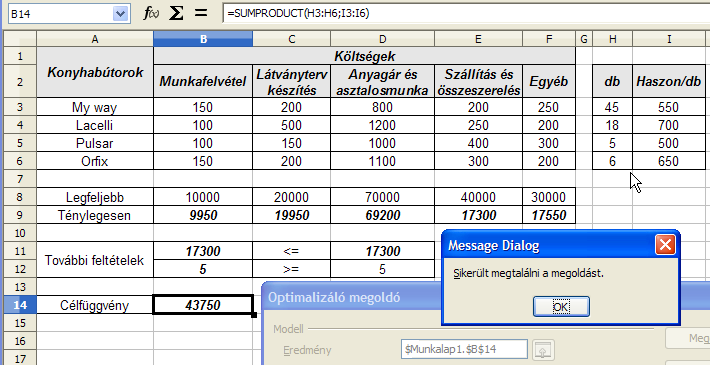Viewport: 710px width, 365px height.
Task: Click OK in the Message Dialog
Action: pyautogui.click(x=561, y=307)
